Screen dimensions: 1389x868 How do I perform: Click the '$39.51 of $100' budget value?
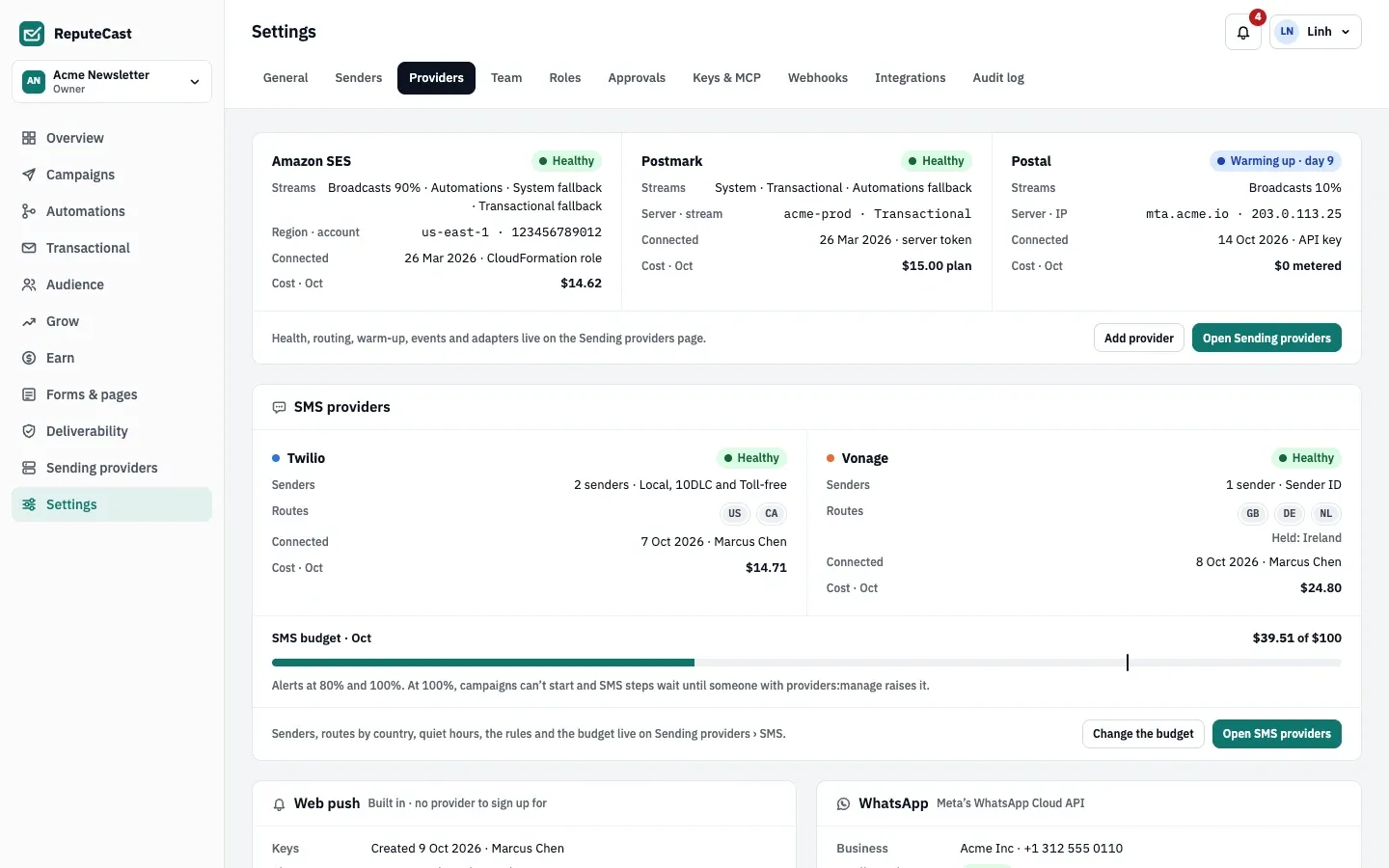1296,638
